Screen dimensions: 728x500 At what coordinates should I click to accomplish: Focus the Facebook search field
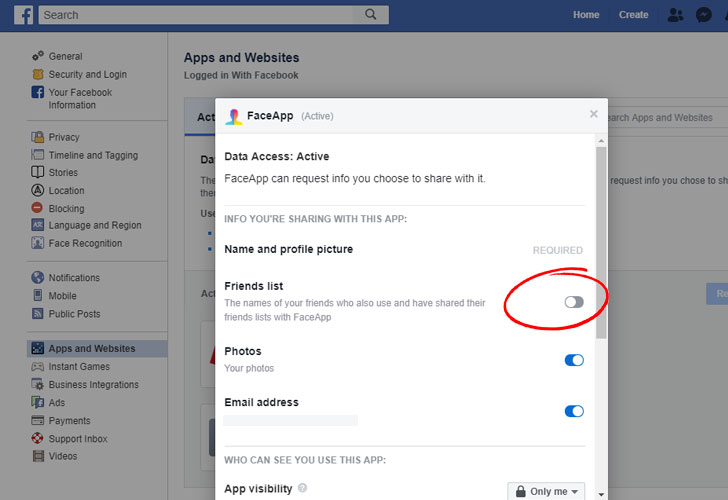point(196,15)
